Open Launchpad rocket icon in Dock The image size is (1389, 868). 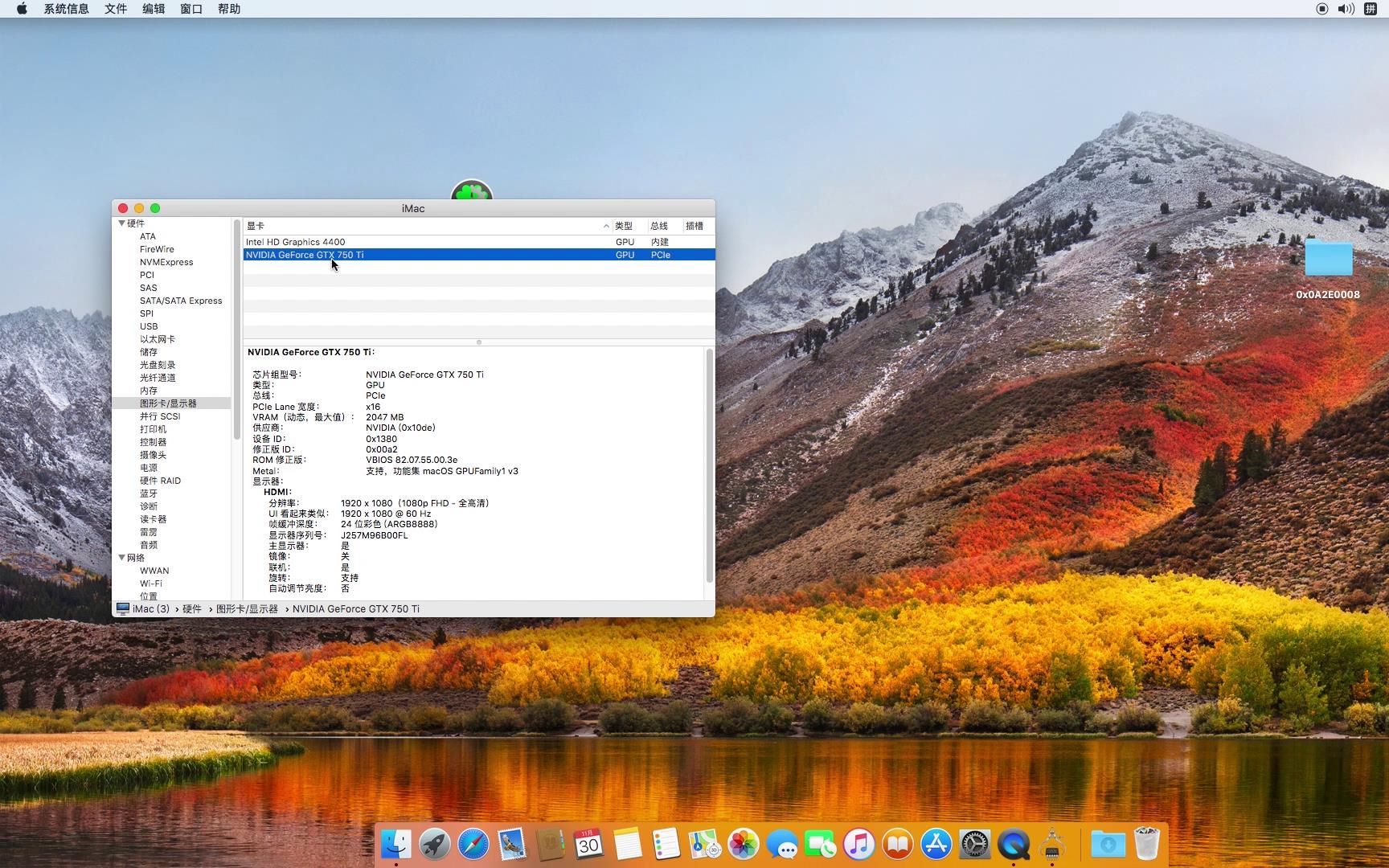pos(434,844)
